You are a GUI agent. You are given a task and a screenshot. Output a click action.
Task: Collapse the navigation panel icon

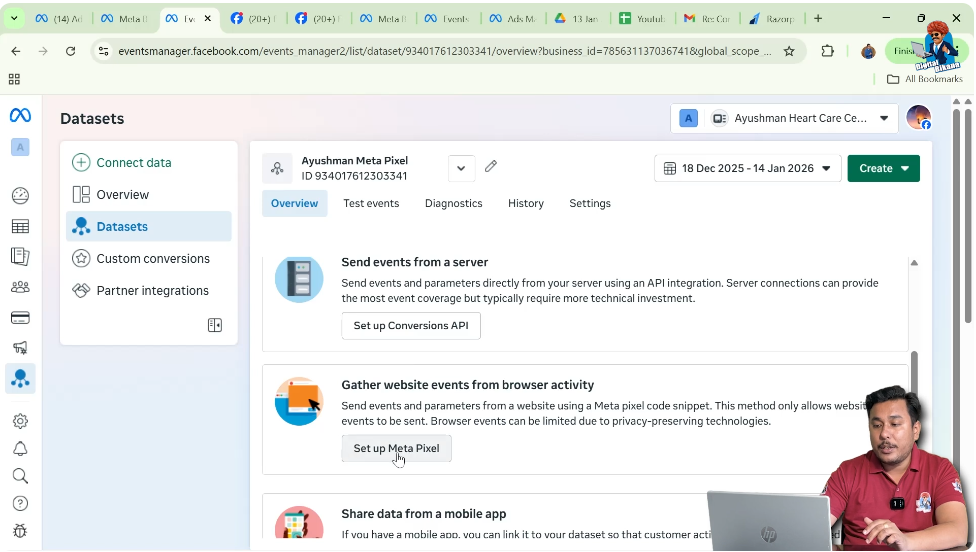[x=215, y=325]
